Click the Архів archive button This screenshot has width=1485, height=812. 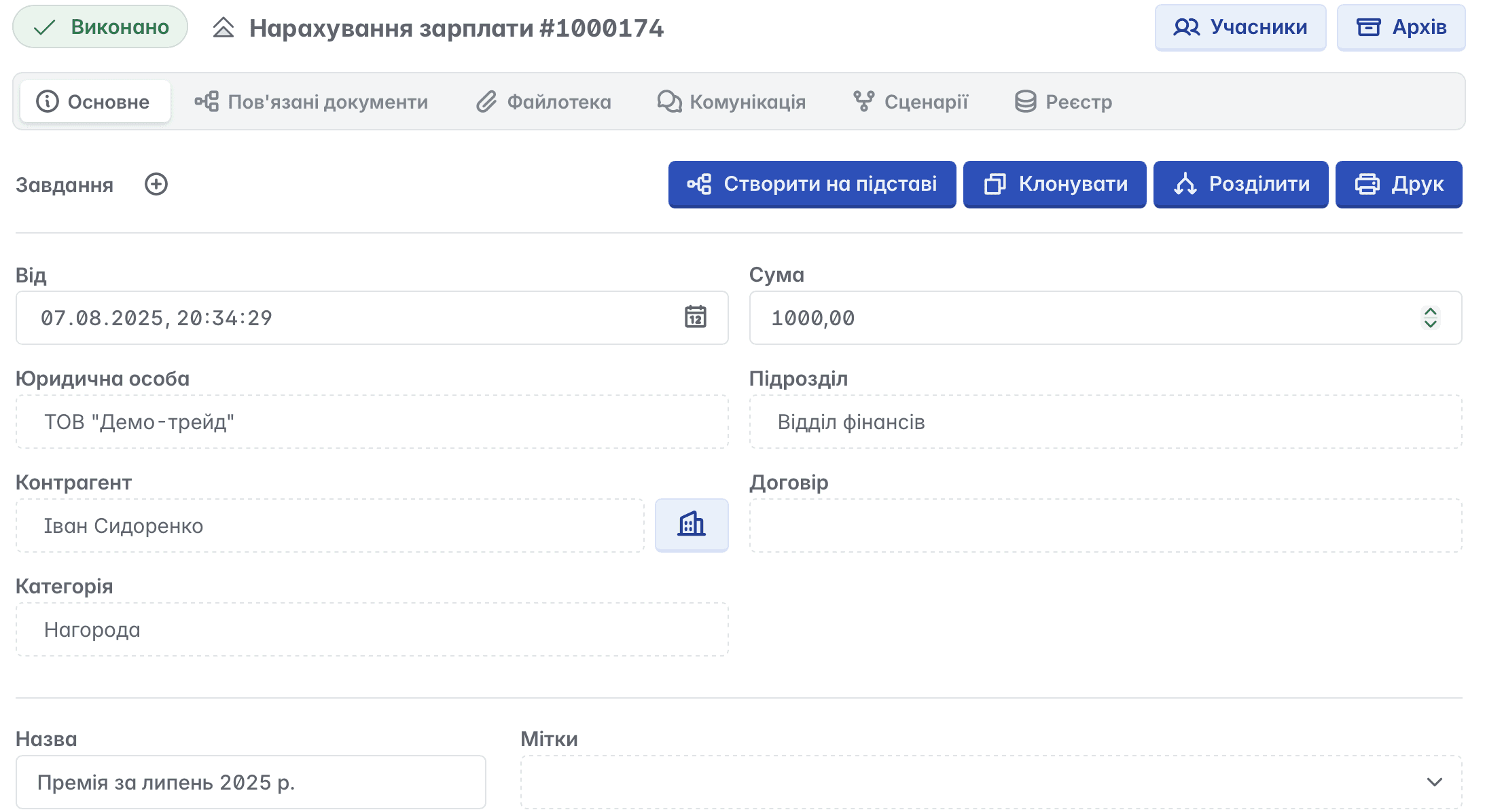[x=1400, y=27]
